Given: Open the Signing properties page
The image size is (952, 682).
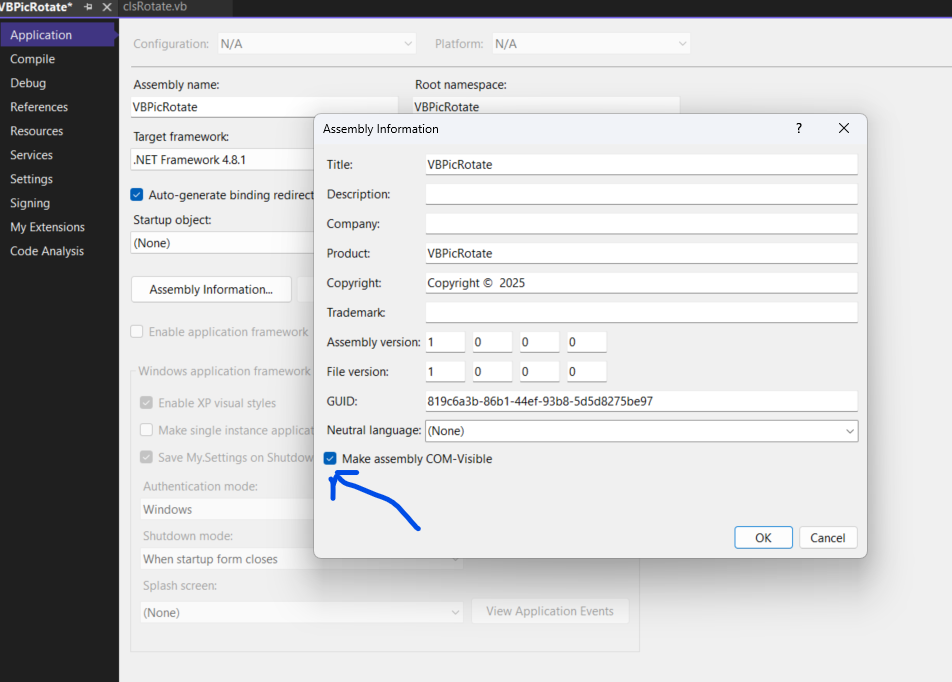Looking at the screenshot, I should pos(30,203).
